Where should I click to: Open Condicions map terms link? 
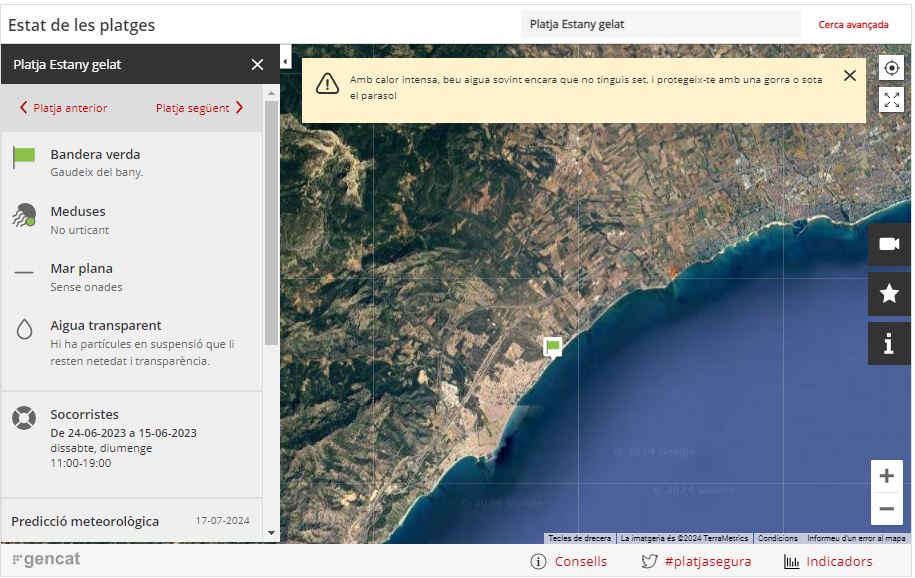click(x=777, y=538)
